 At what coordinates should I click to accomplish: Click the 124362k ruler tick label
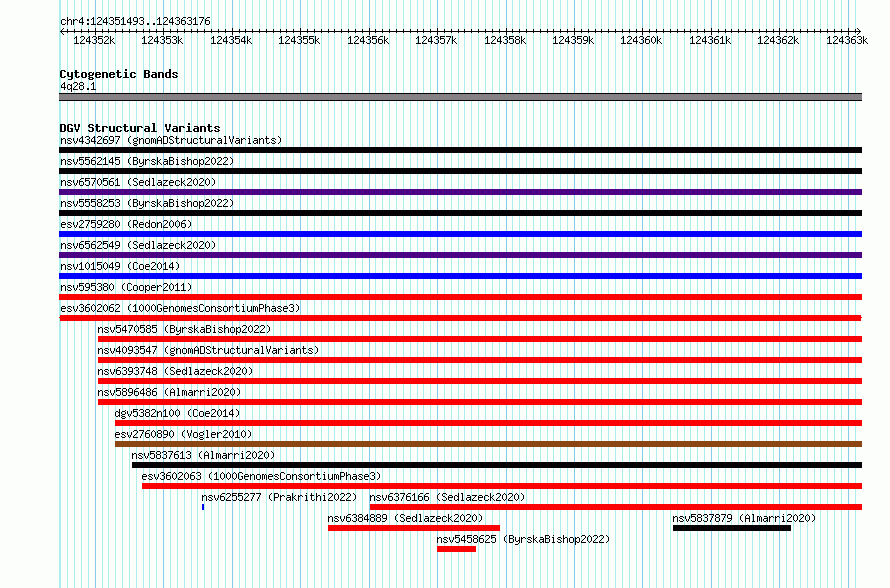click(778, 41)
